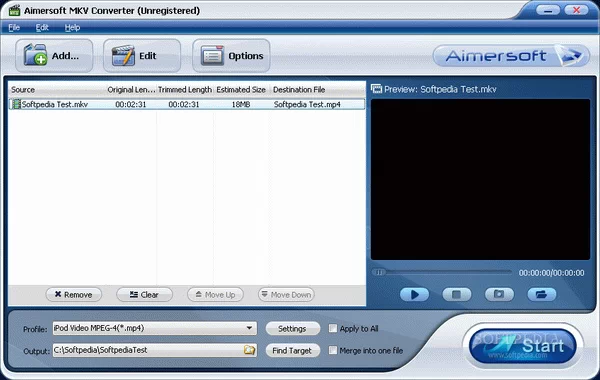
Task: Open profile Settings button
Action: [x=292, y=329]
